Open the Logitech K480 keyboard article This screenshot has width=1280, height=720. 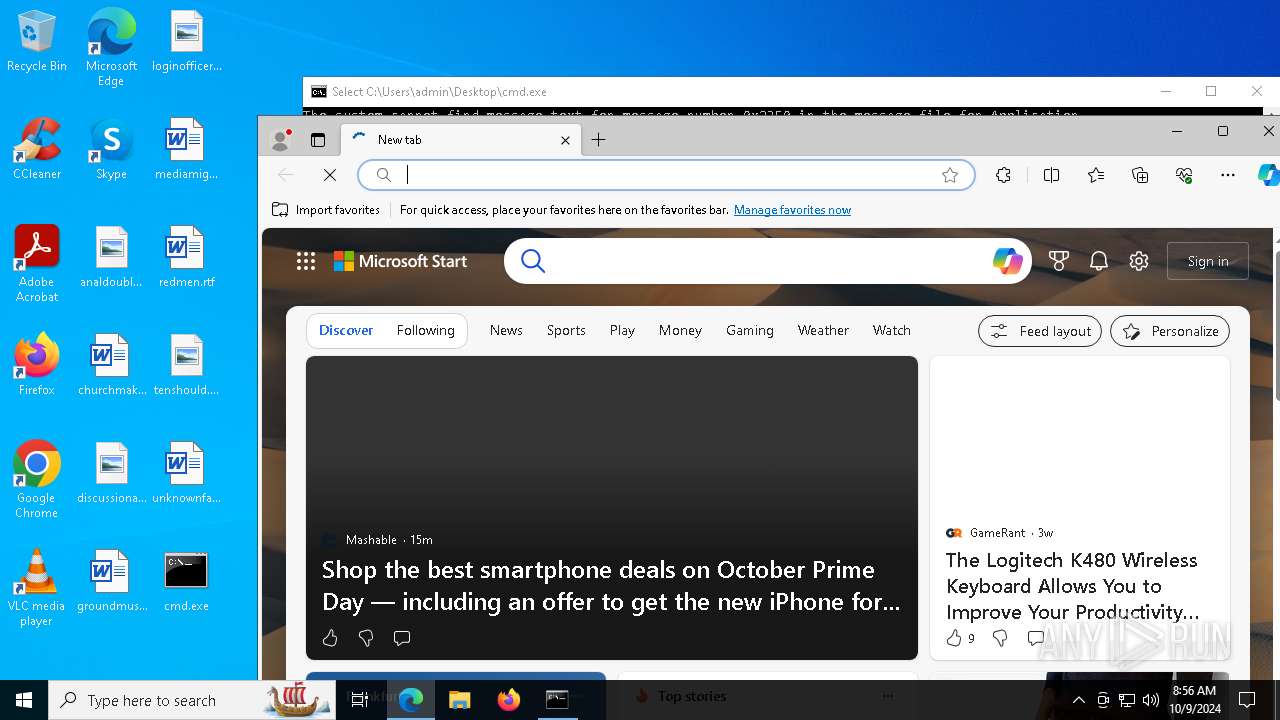point(1072,586)
